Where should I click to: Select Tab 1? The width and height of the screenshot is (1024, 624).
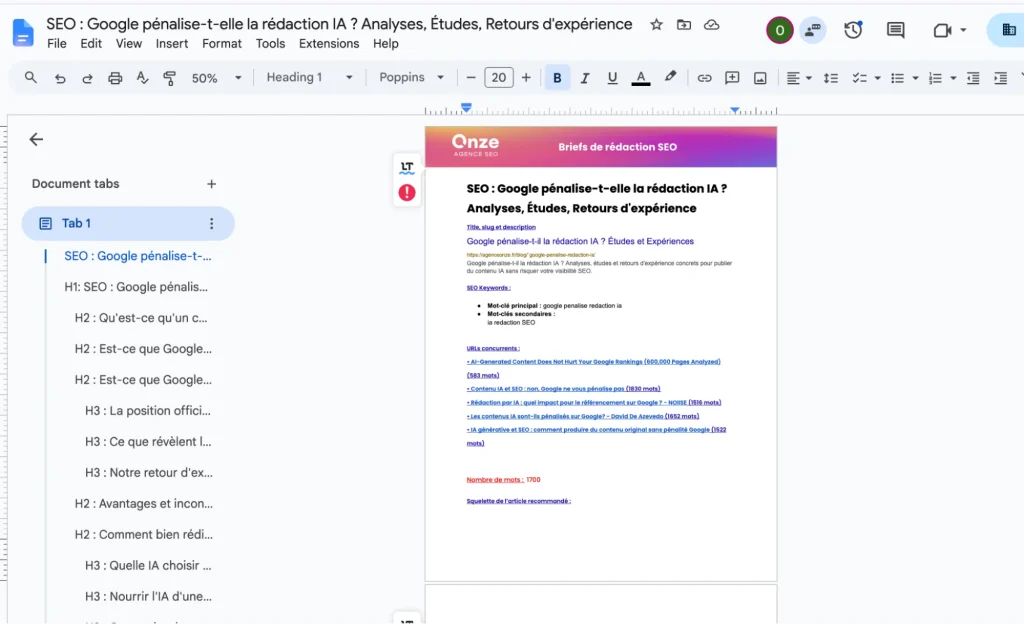click(128, 223)
